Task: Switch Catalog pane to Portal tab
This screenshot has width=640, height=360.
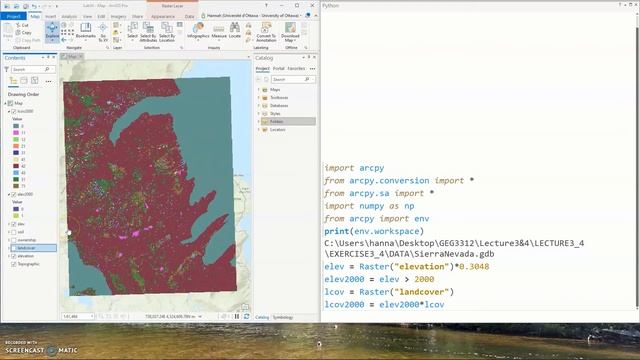Action: (278, 69)
